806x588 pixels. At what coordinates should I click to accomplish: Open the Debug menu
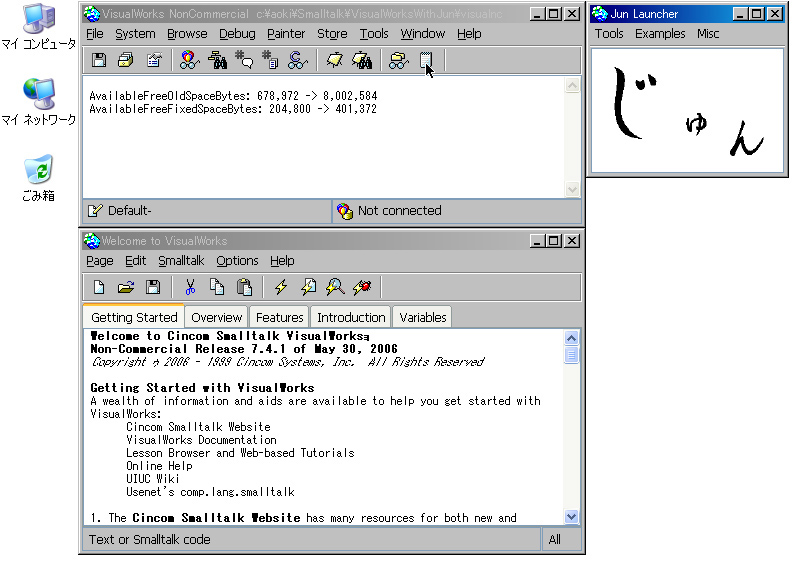pyautogui.click(x=237, y=34)
